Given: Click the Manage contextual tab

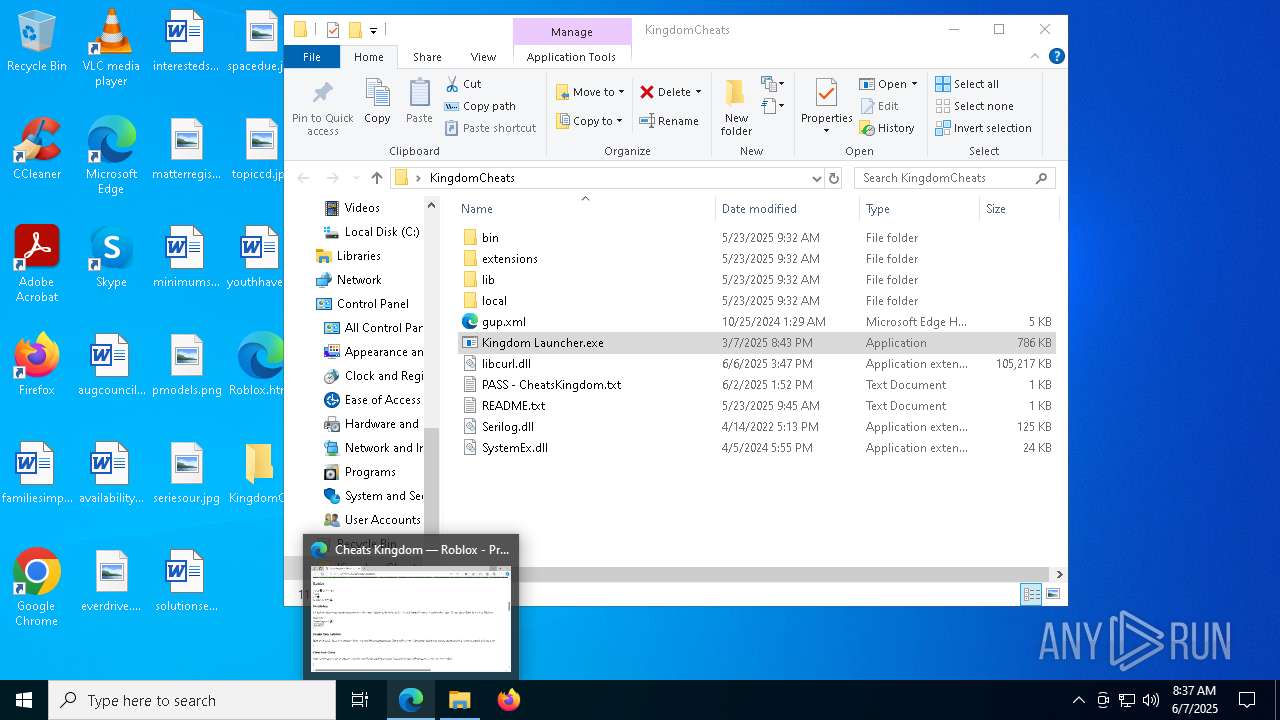Looking at the screenshot, I should click(x=572, y=32).
